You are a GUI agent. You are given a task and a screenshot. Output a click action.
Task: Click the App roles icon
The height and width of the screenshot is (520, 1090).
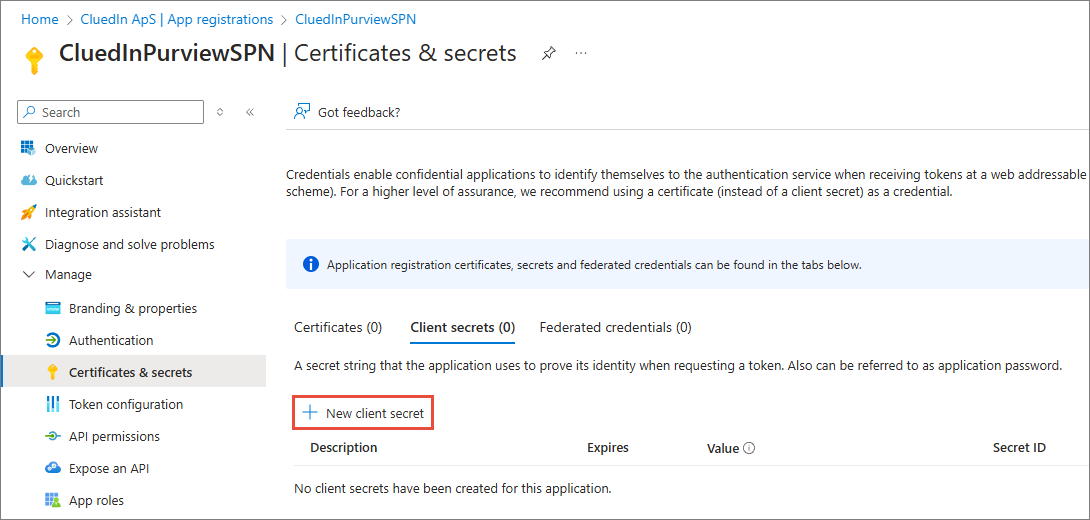pos(52,500)
